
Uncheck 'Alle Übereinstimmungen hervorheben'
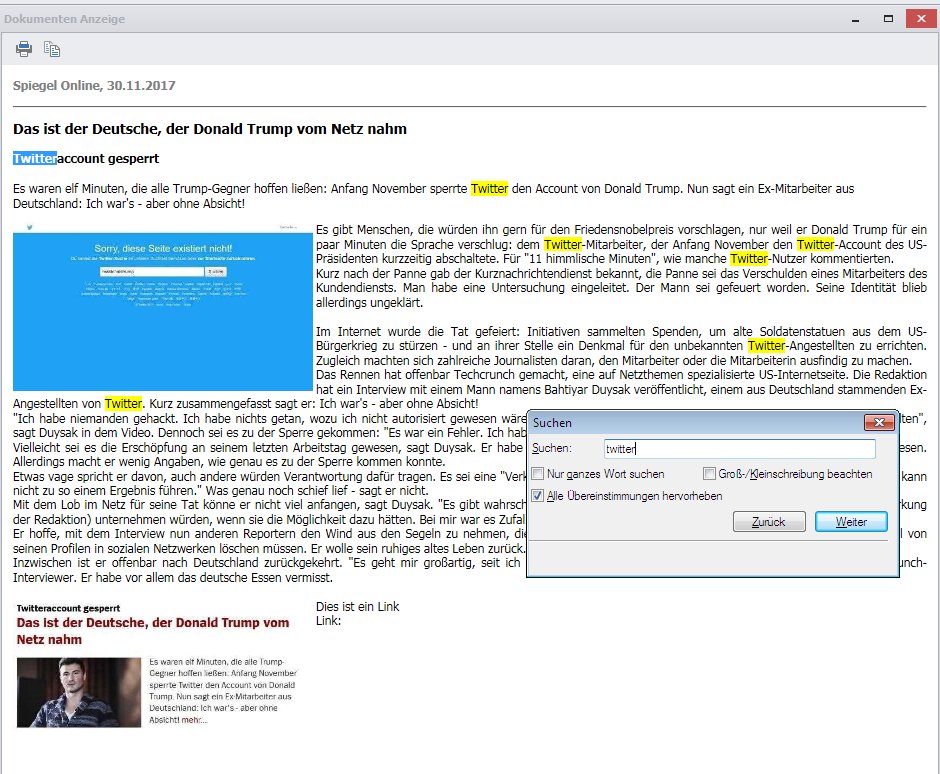539,496
